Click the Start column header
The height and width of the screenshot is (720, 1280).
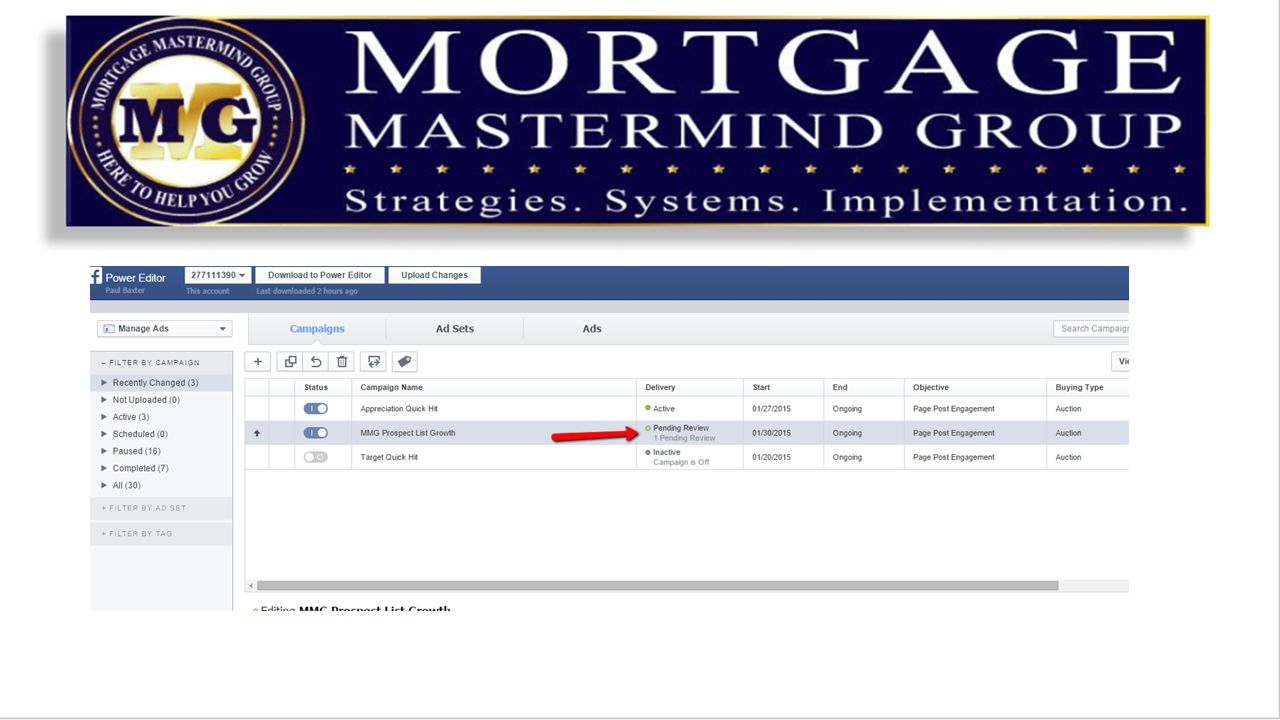761,387
